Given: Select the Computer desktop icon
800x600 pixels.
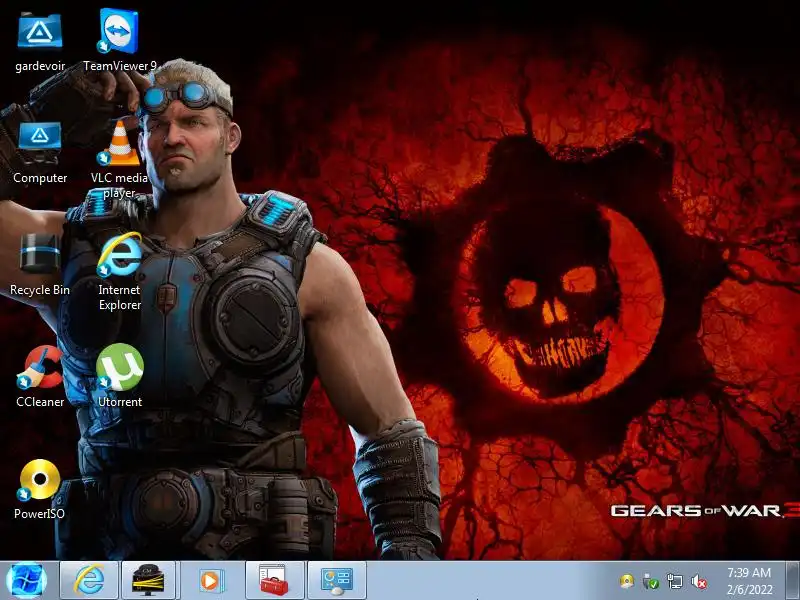Looking at the screenshot, I should [x=40, y=143].
